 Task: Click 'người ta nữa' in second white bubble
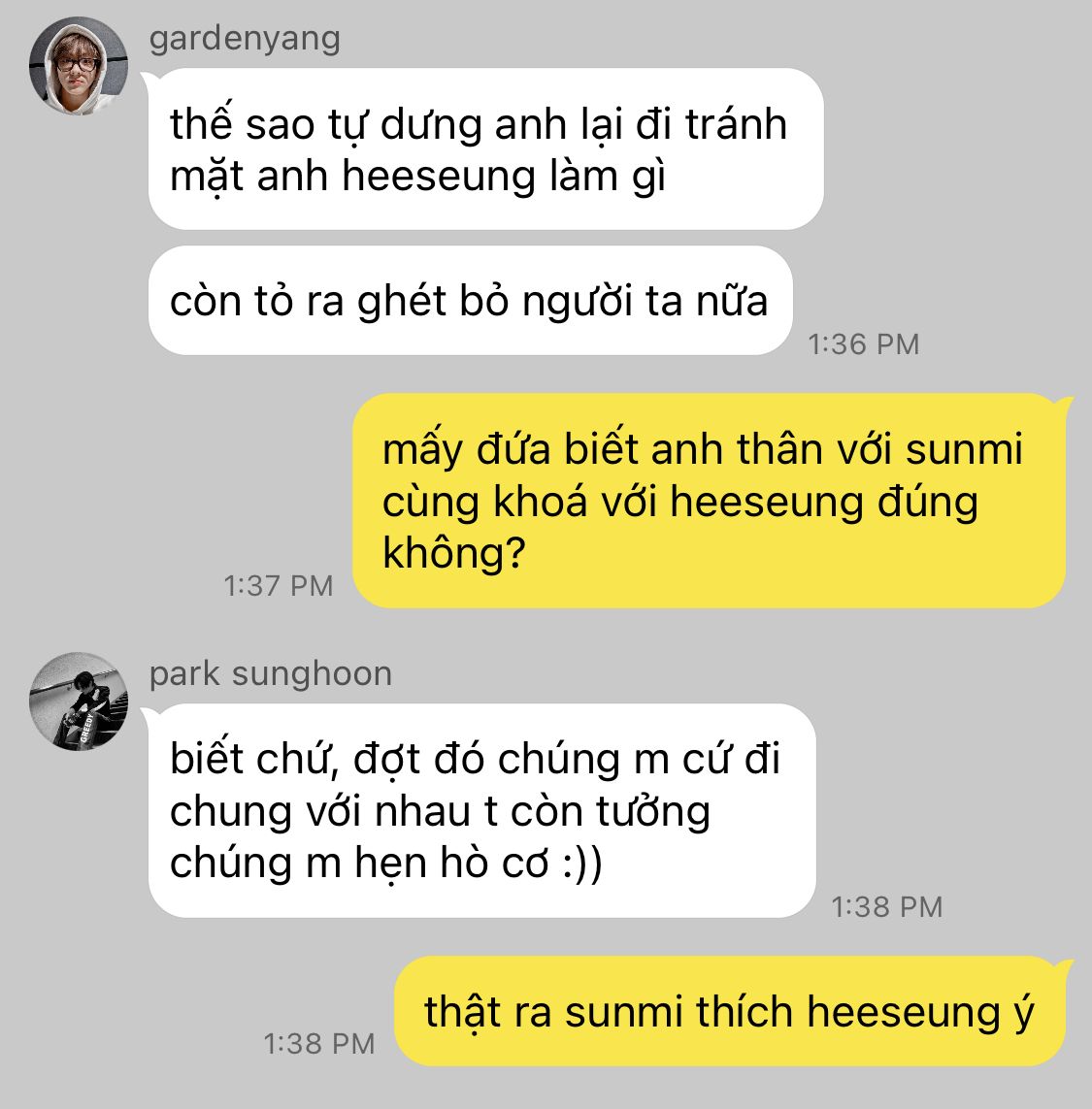point(645,302)
